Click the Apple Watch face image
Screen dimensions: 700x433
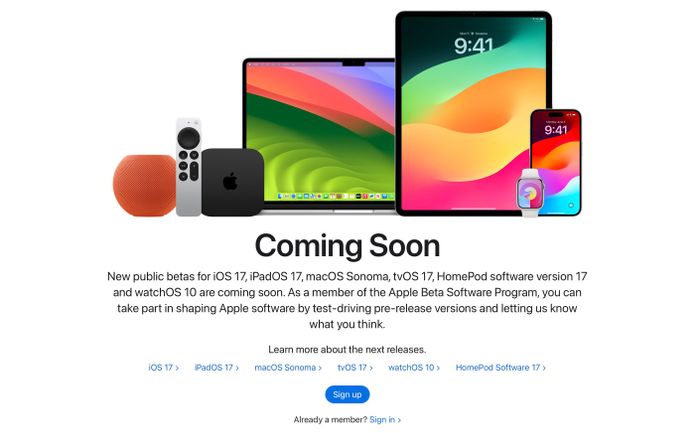pos(530,193)
